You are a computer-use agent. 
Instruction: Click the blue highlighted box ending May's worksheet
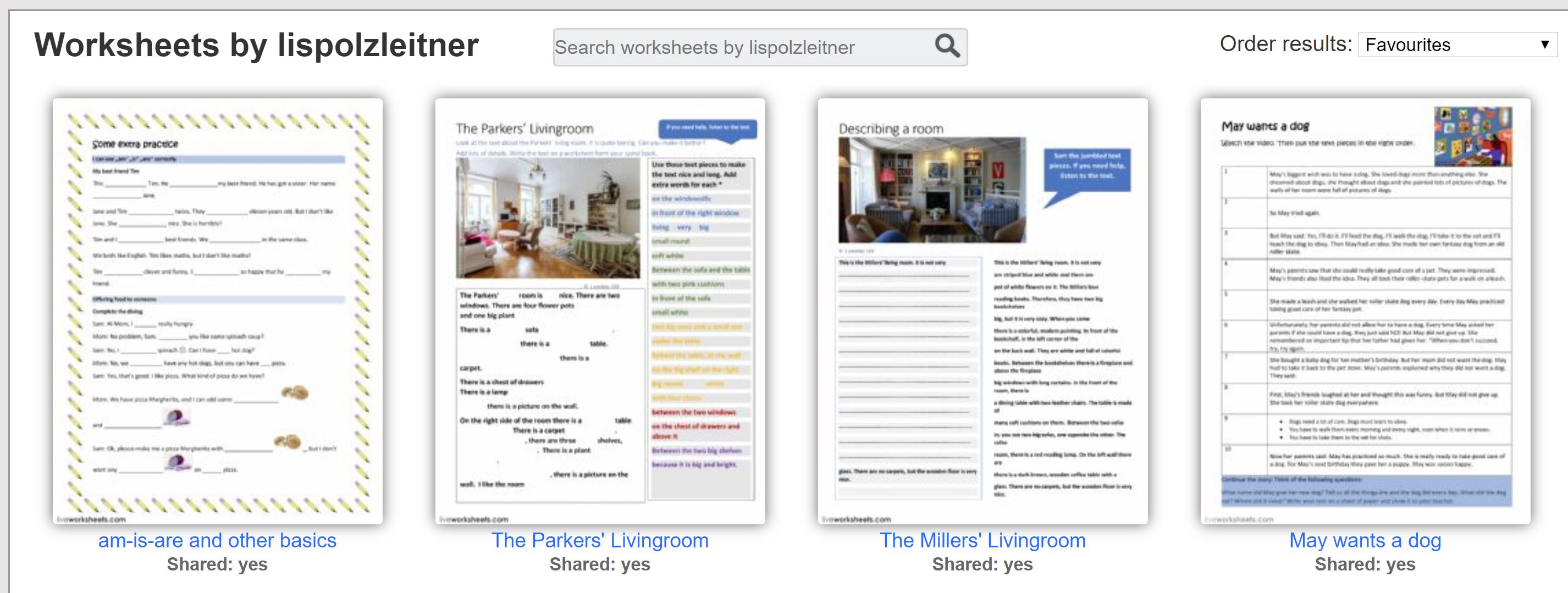click(x=1366, y=491)
